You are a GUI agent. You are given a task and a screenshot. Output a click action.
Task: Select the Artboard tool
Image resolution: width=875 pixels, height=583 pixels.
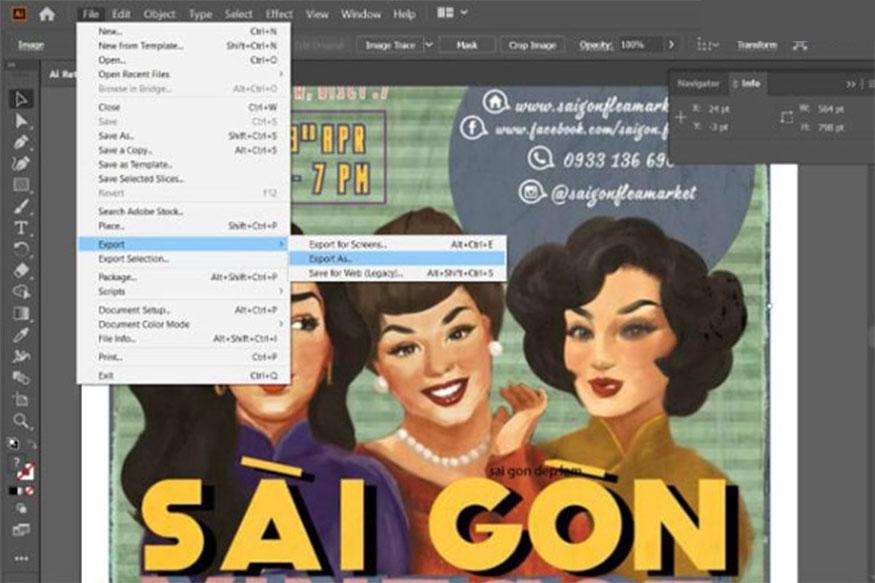click(x=21, y=399)
